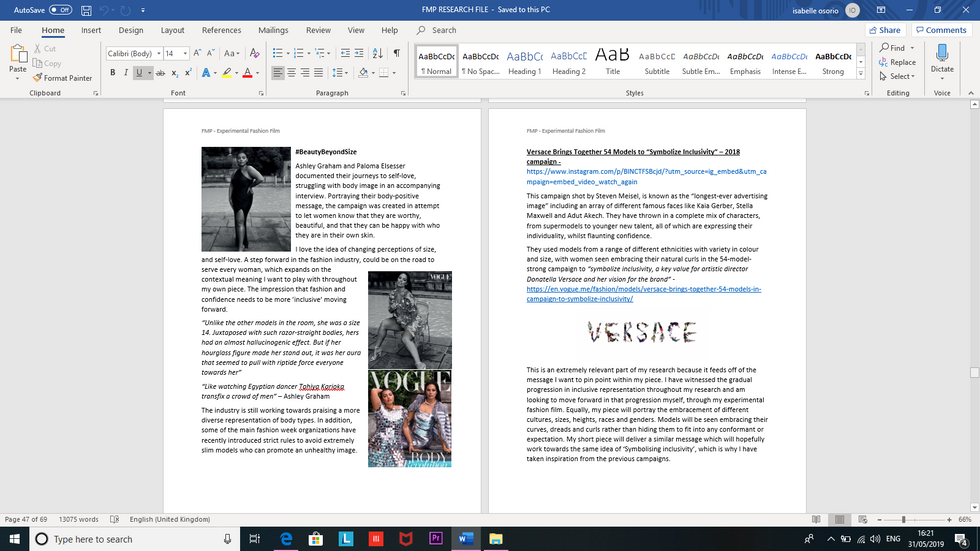
Task: Increase font size with Grow Font
Action: tap(197, 53)
